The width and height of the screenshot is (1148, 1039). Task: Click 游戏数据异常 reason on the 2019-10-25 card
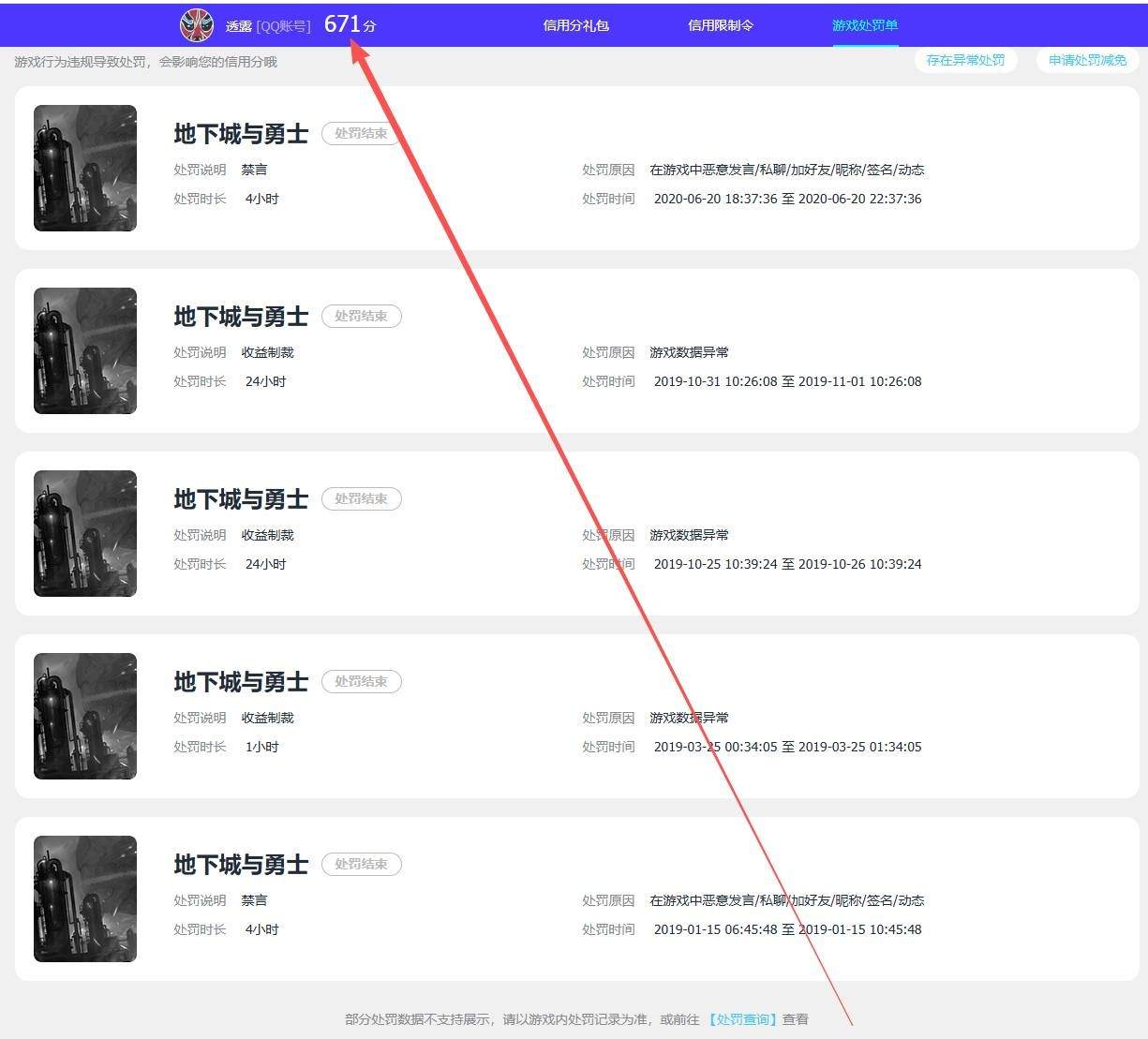tap(689, 535)
